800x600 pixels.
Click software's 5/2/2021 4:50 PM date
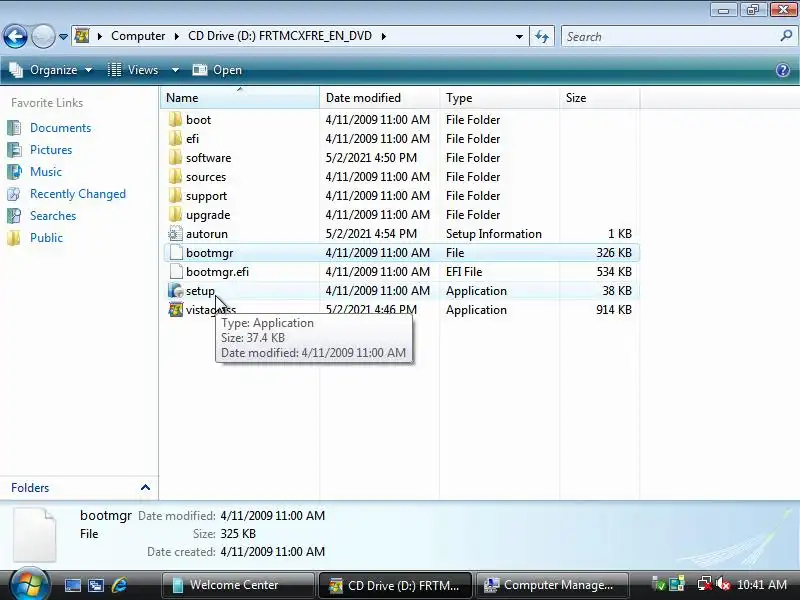371,158
